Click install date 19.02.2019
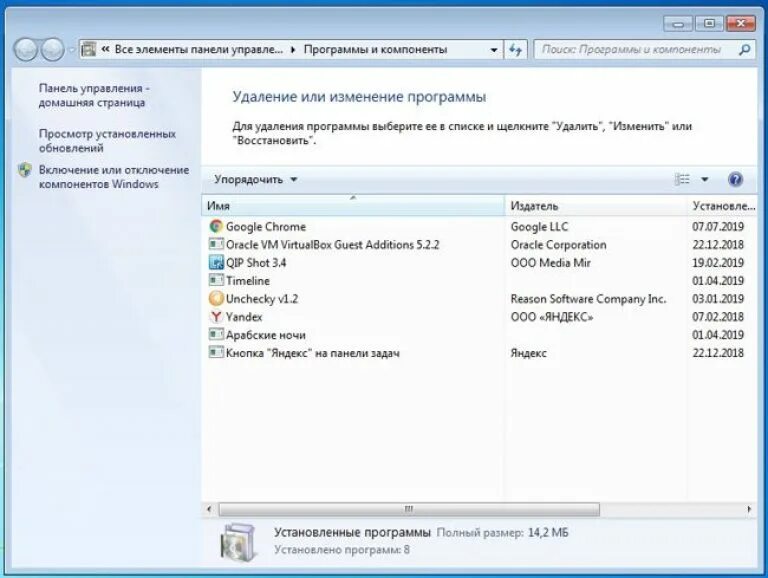 [718, 263]
